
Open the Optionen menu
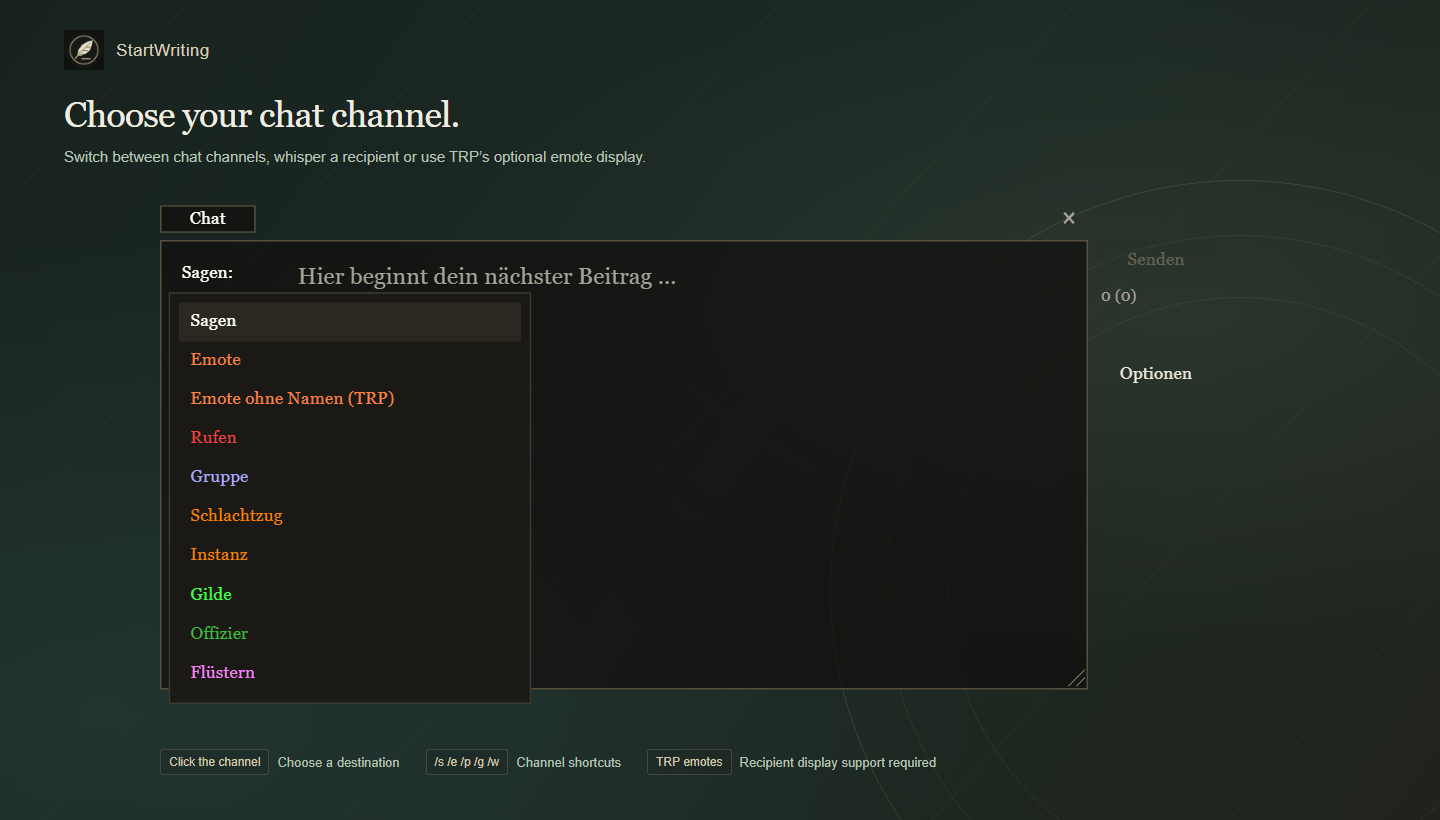point(1155,374)
